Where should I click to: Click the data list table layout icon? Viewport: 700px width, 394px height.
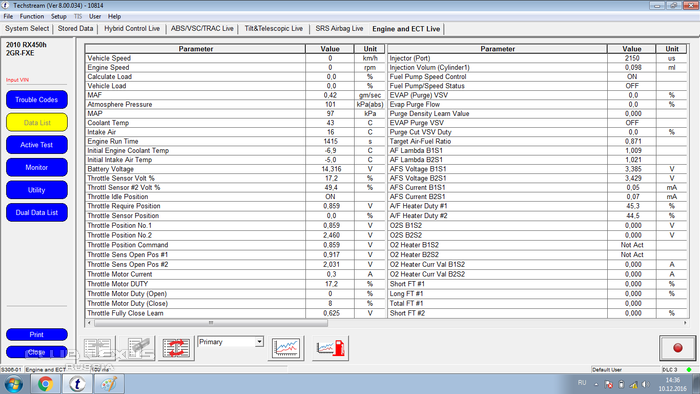tap(97, 348)
